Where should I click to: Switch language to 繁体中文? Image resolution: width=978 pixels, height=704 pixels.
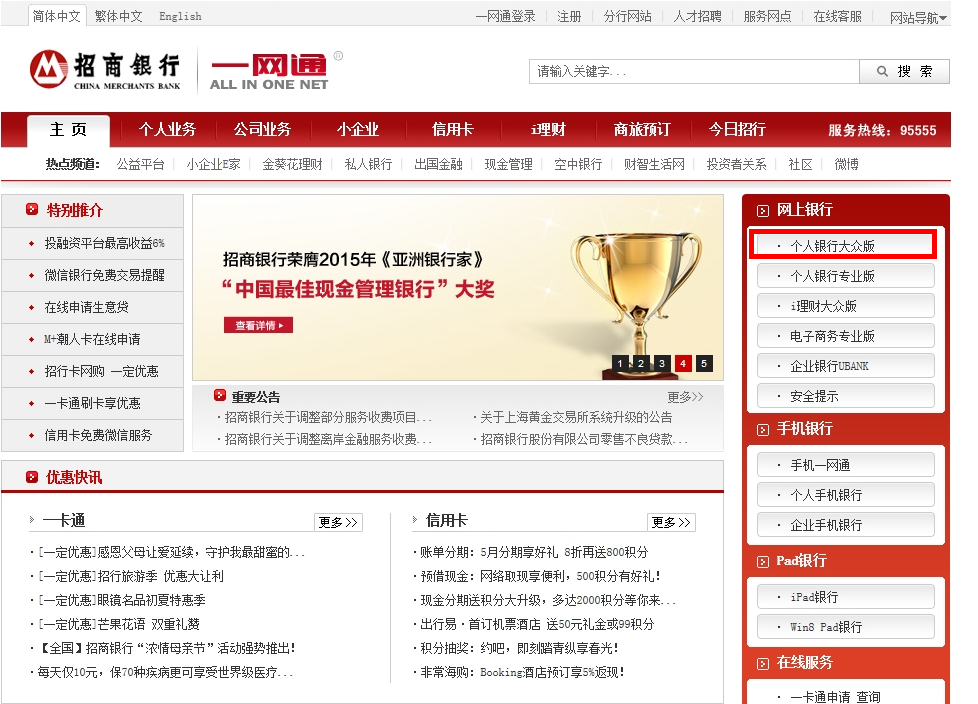[x=119, y=16]
